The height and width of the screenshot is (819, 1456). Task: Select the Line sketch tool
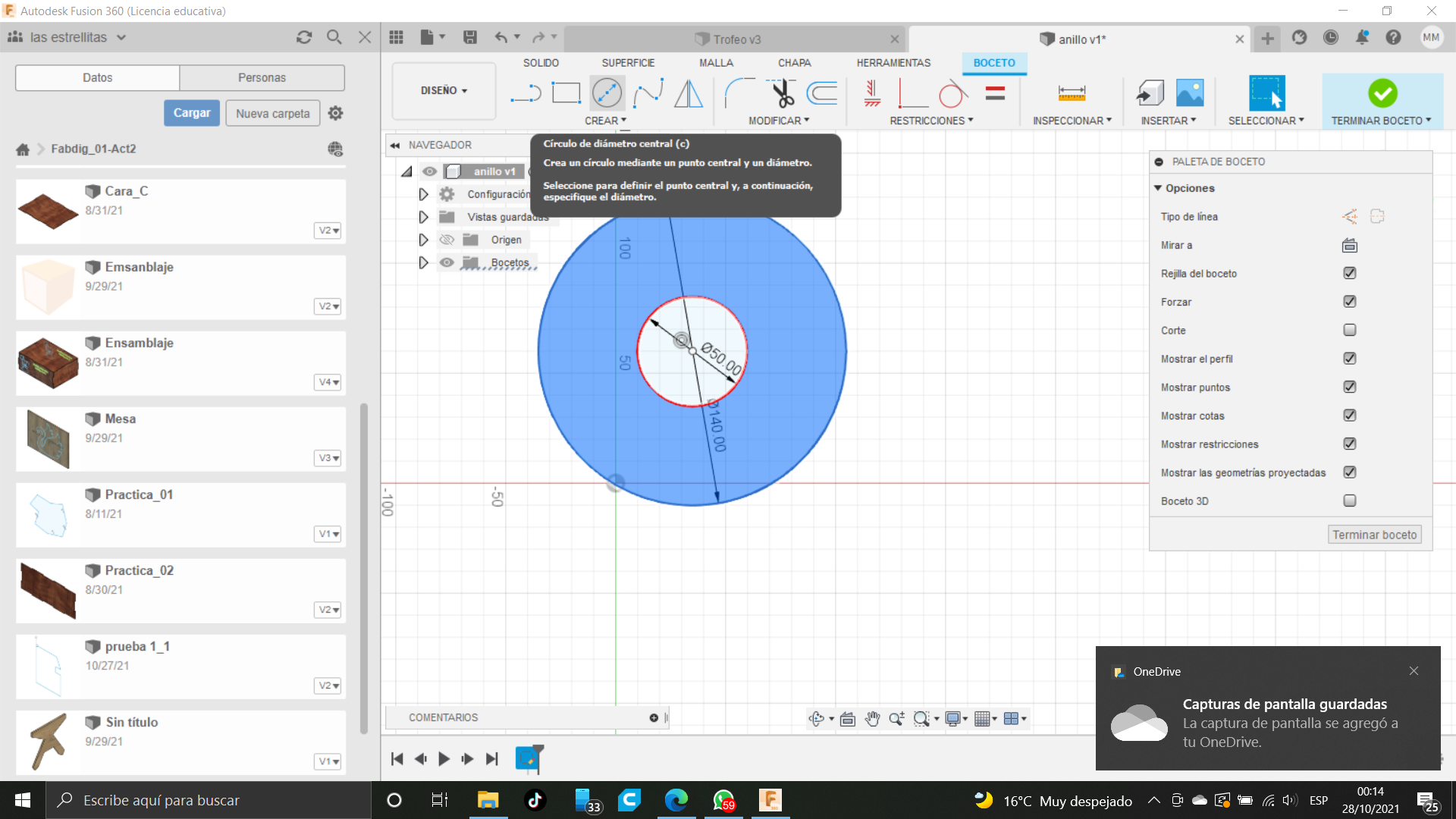tap(525, 94)
